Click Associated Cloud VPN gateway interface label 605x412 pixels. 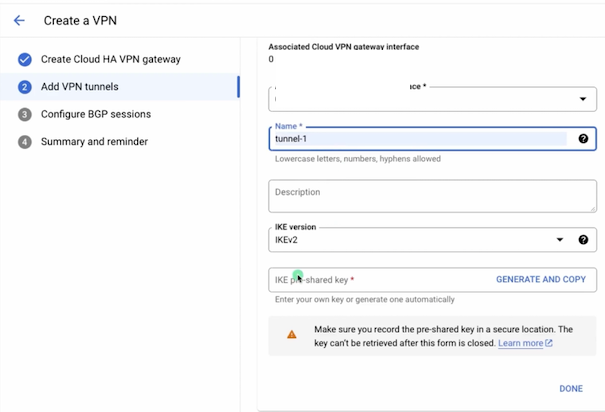[x=344, y=47]
